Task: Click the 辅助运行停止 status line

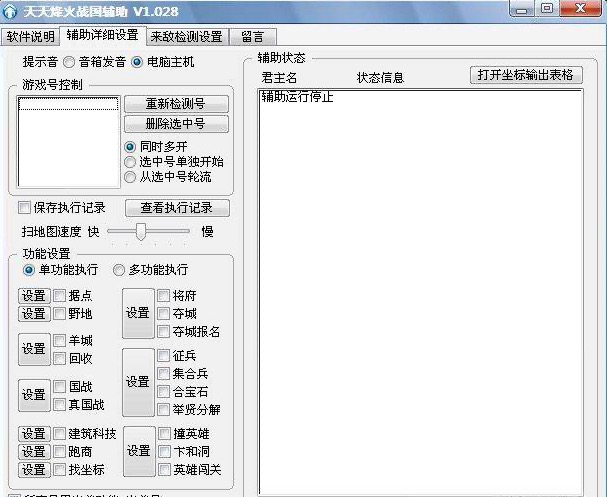Action: point(297,97)
